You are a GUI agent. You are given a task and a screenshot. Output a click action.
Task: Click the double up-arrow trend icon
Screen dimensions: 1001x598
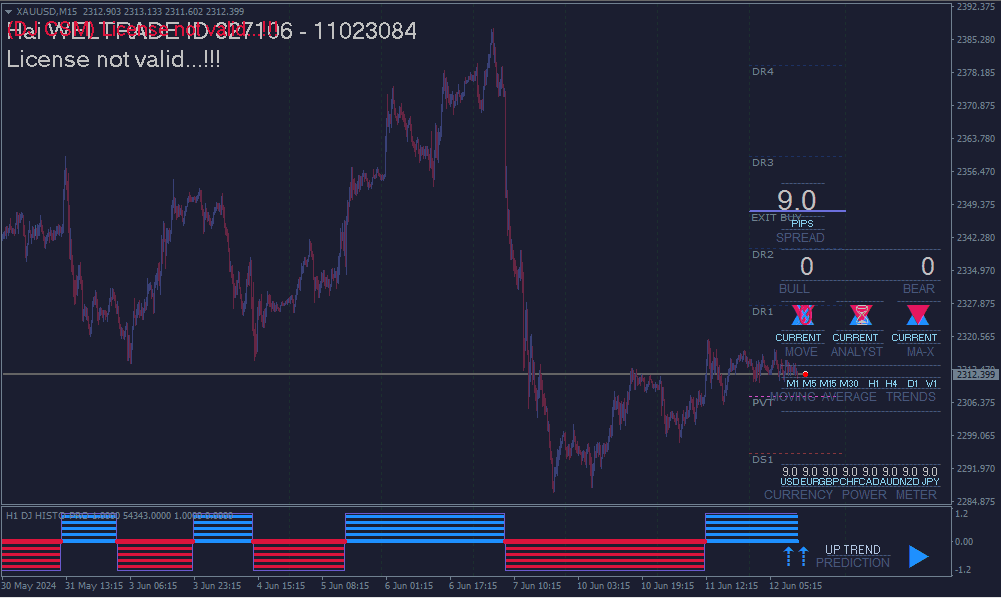(795, 557)
